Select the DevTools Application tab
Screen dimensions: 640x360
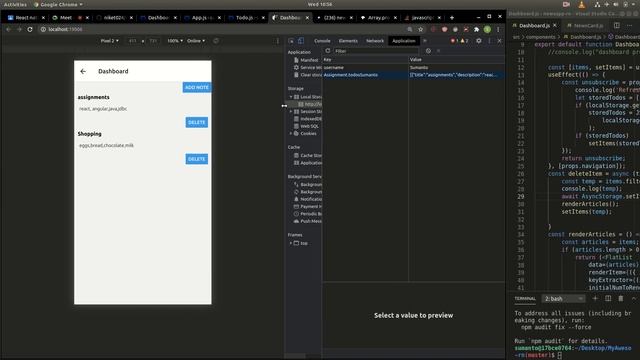click(404, 41)
